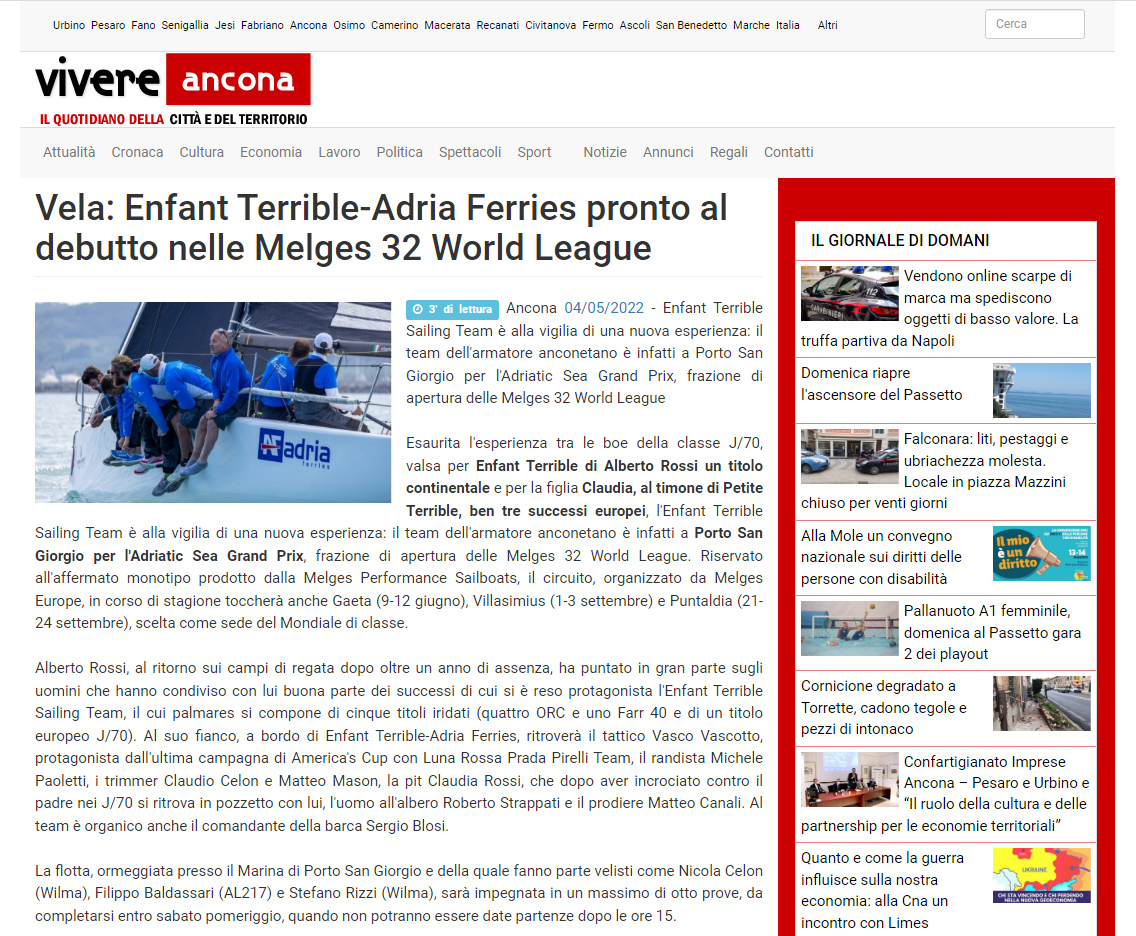Click the Ukraine map thumbnail
Image resolution: width=1136 pixels, height=936 pixels.
[1042, 875]
